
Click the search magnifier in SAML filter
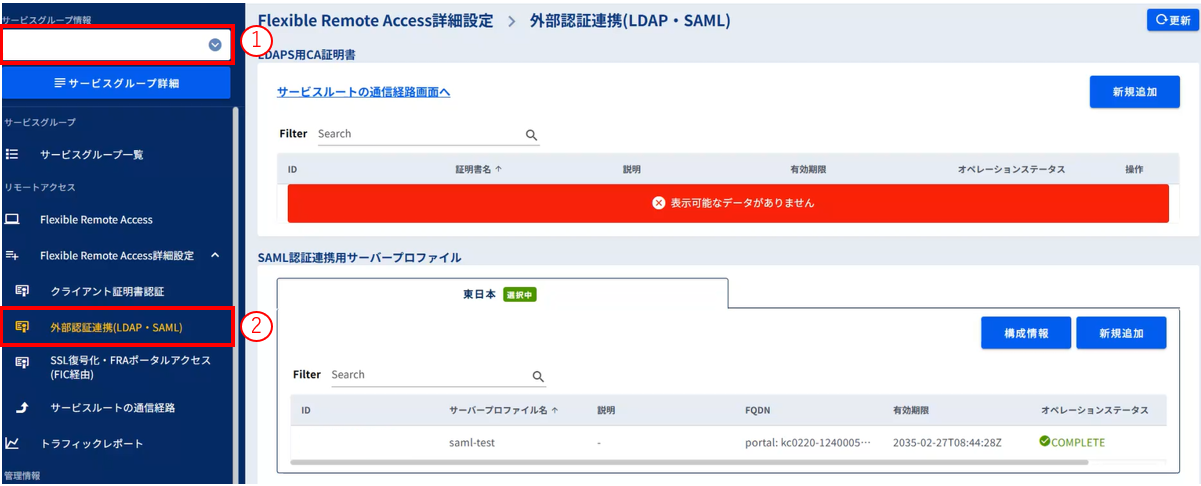538,376
